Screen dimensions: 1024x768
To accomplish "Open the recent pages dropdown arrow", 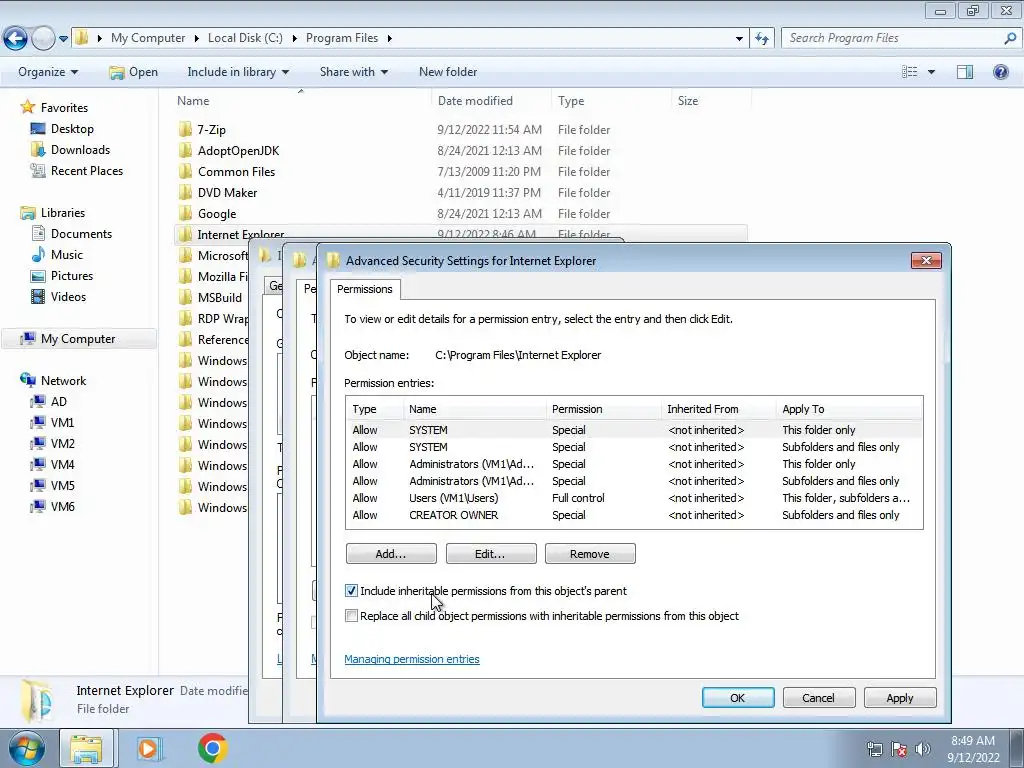I will pyautogui.click(x=63, y=39).
